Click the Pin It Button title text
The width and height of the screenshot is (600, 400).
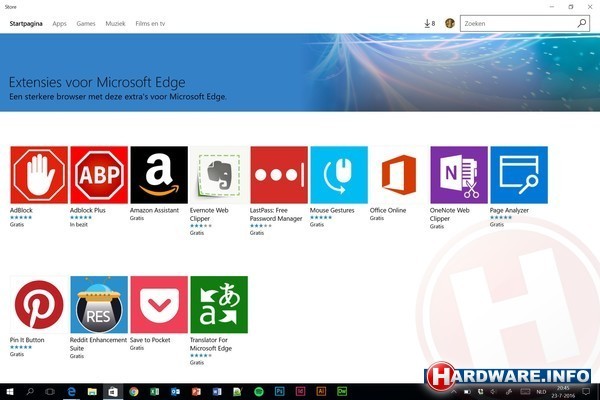(x=27, y=340)
